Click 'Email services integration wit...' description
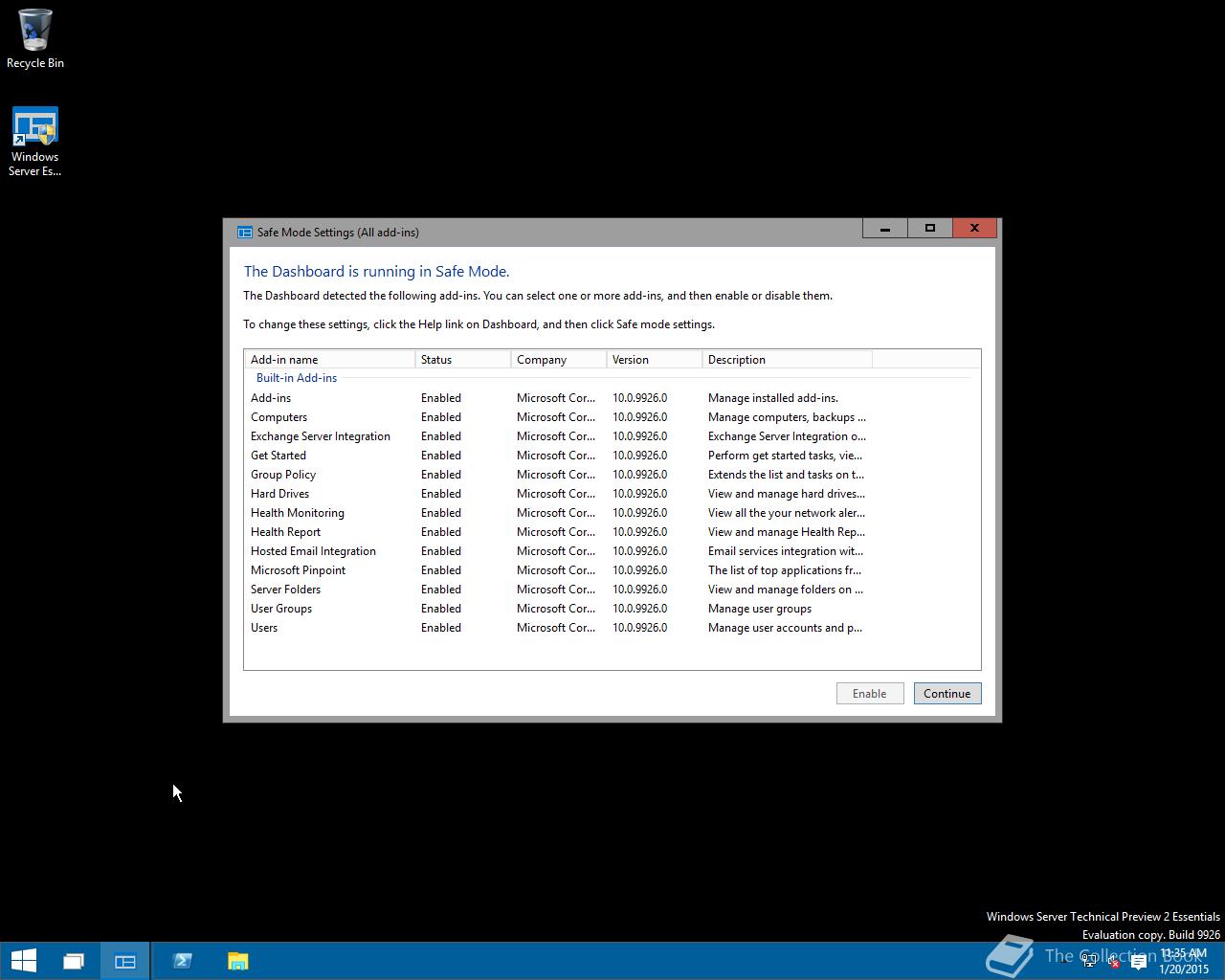The height and width of the screenshot is (980, 1225). [x=786, y=551]
